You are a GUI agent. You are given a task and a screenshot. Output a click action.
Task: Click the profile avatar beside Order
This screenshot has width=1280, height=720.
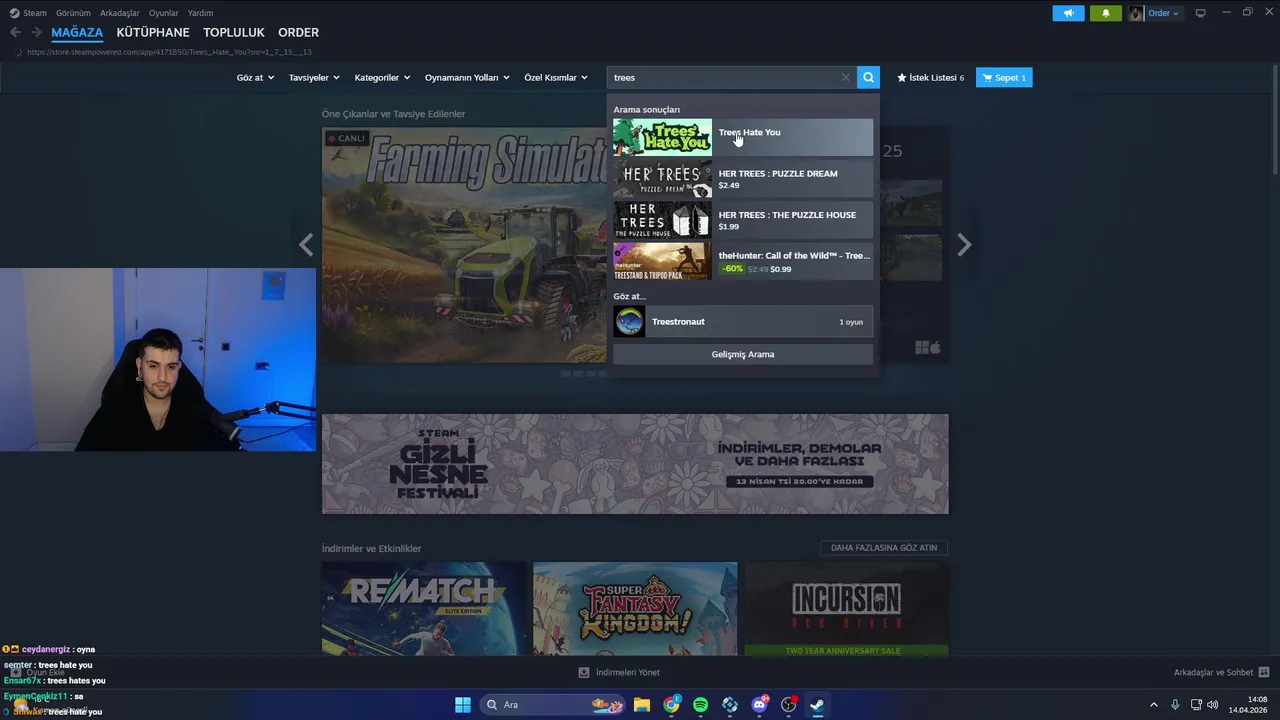(1136, 13)
